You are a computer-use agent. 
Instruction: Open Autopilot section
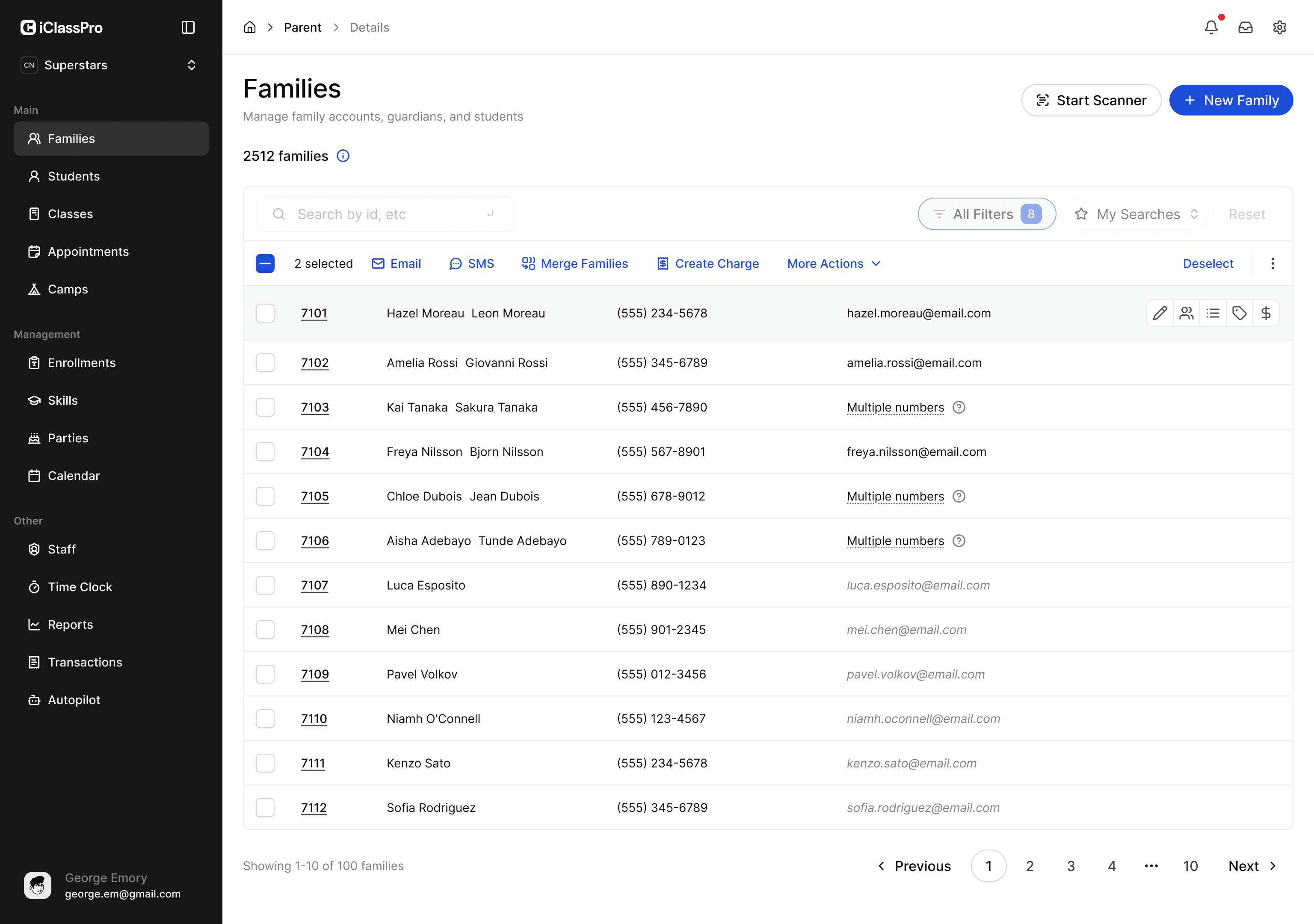(111, 700)
